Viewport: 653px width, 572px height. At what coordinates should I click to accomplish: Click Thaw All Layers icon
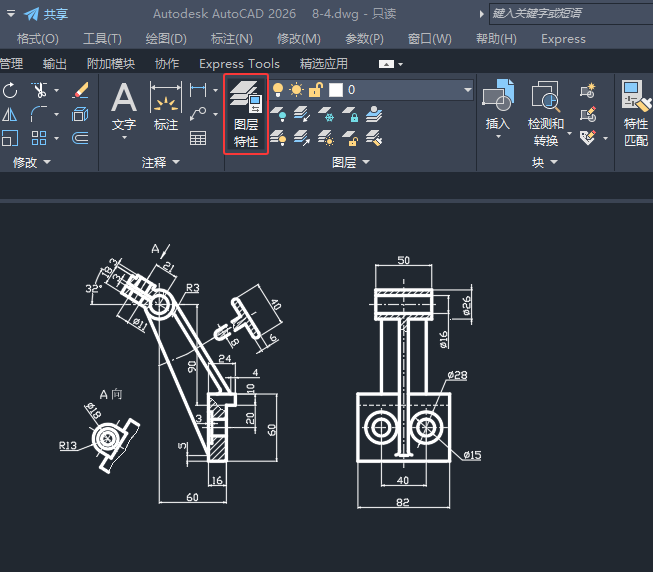(x=326, y=138)
